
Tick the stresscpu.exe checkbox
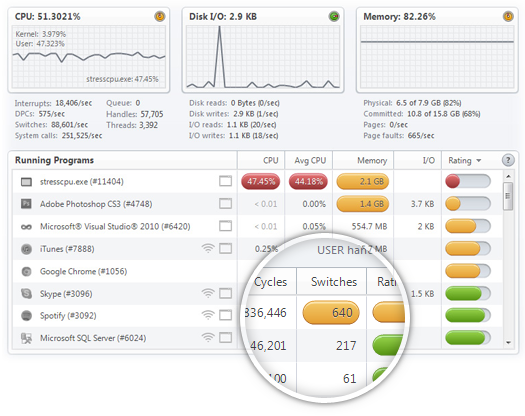225,181
